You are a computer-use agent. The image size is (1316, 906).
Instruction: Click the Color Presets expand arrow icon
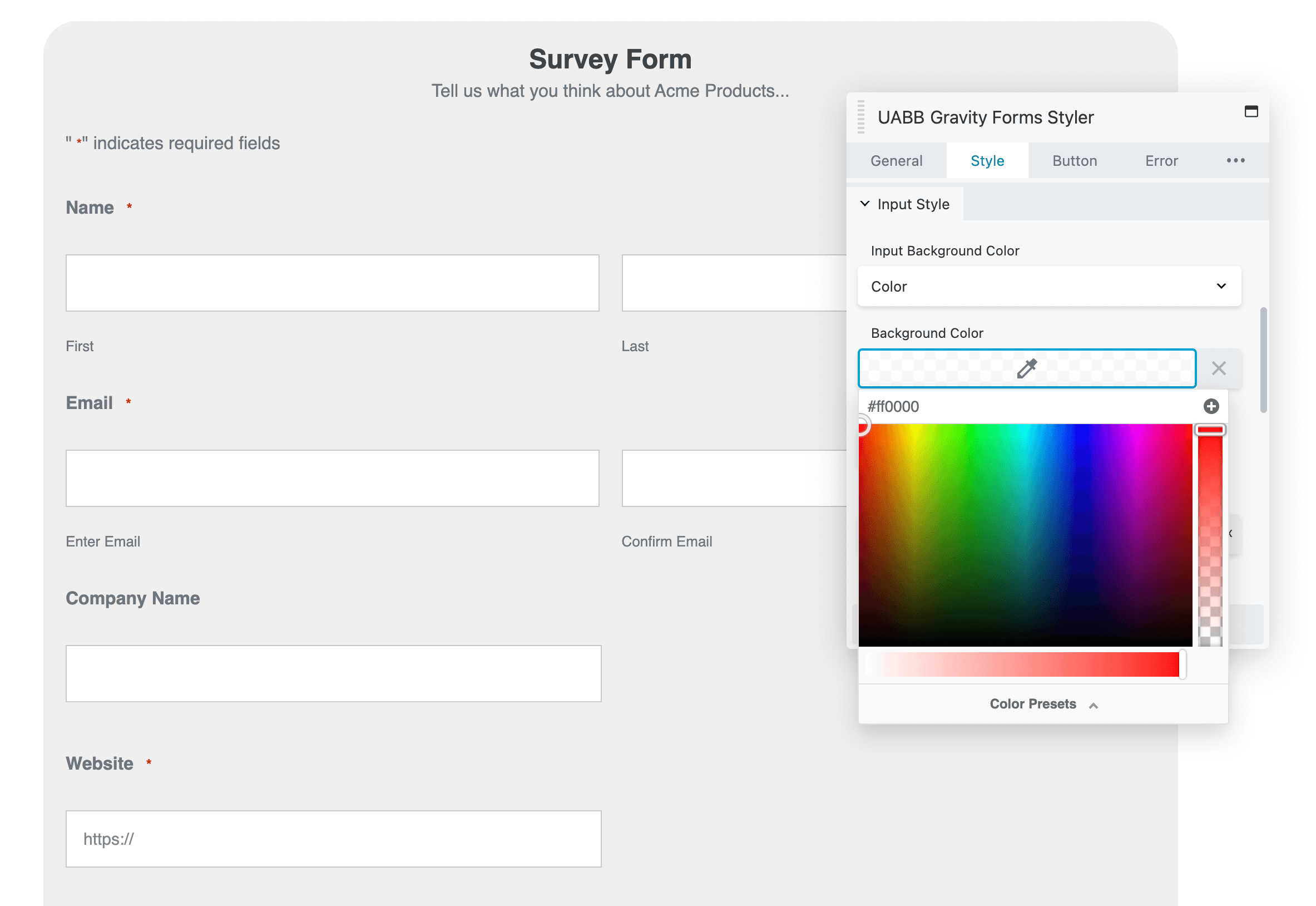click(1094, 705)
